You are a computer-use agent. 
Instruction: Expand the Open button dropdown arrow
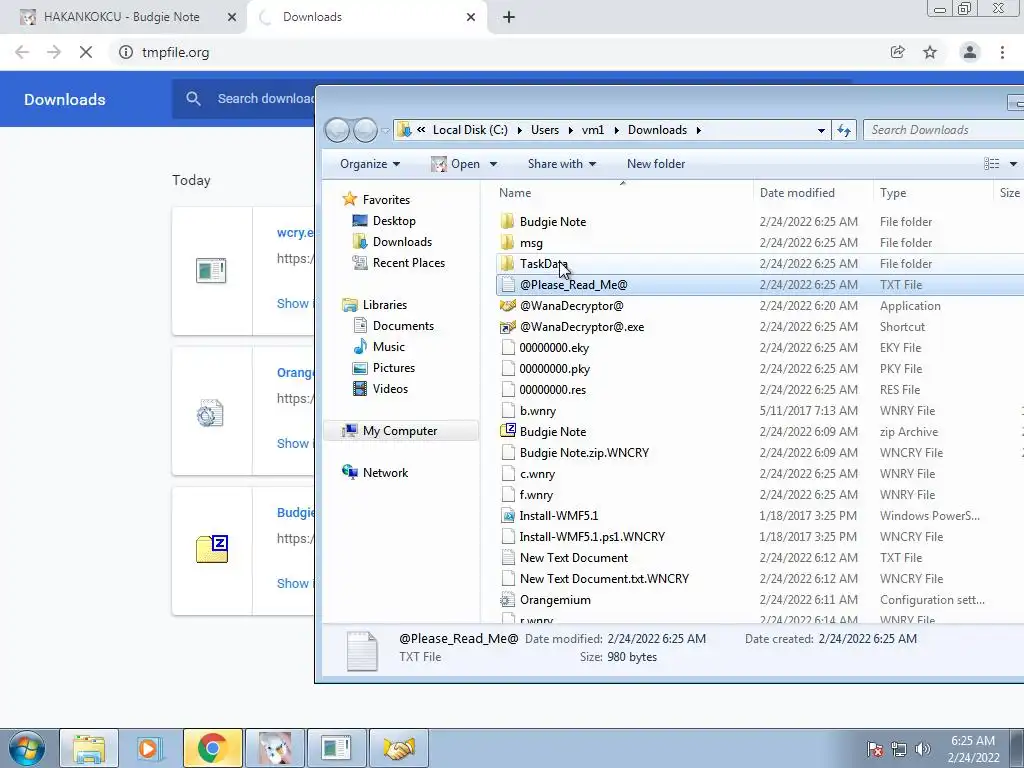click(493, 164)
